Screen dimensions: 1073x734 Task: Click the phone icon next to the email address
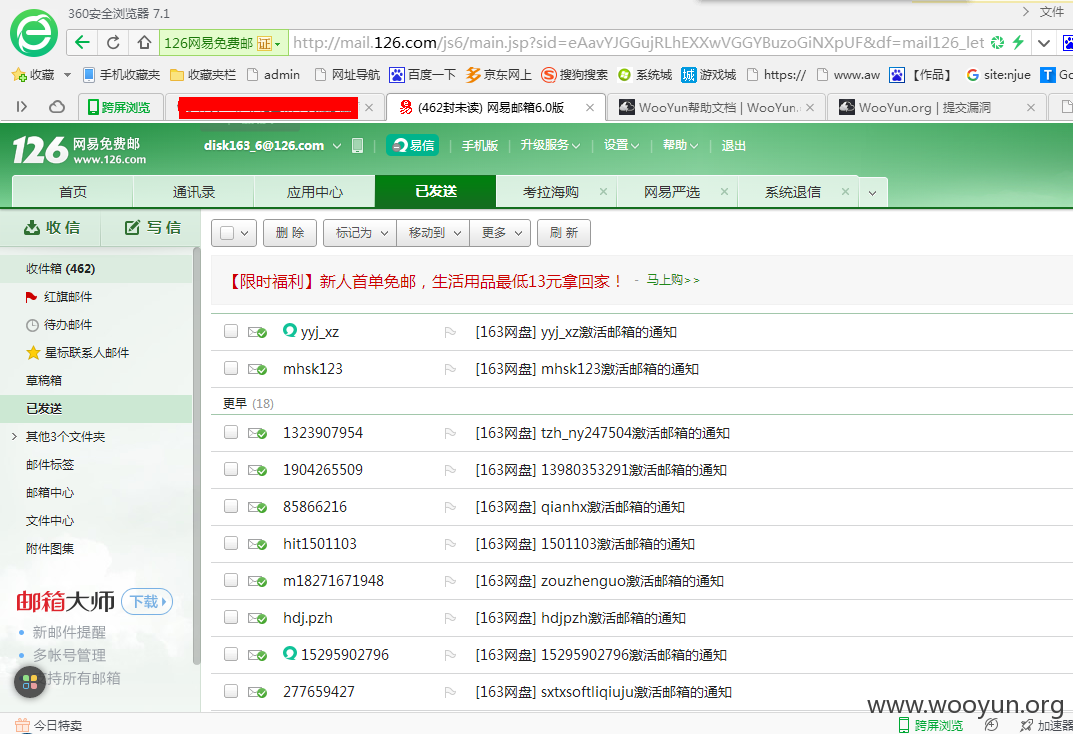tap(357, 145)
